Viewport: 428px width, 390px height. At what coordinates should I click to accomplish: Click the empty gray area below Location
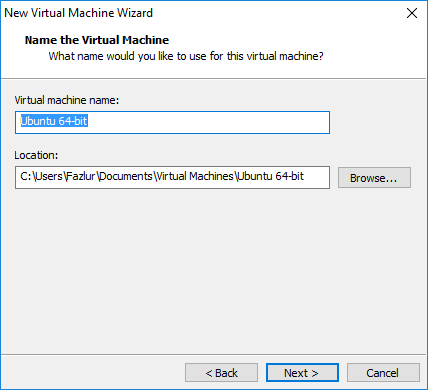click(x=213, y=270)
